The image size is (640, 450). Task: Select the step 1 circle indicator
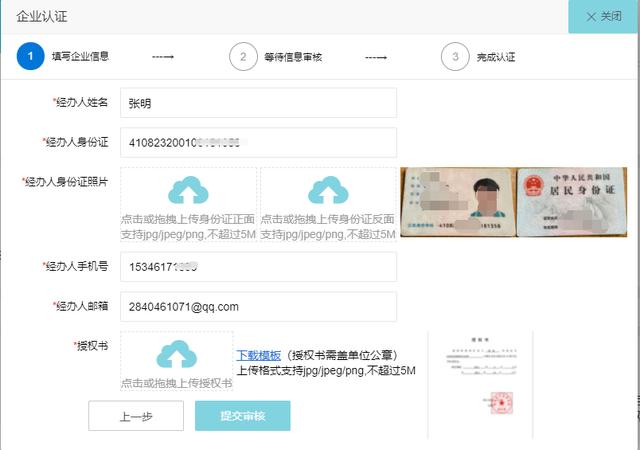tap(30, 57)
